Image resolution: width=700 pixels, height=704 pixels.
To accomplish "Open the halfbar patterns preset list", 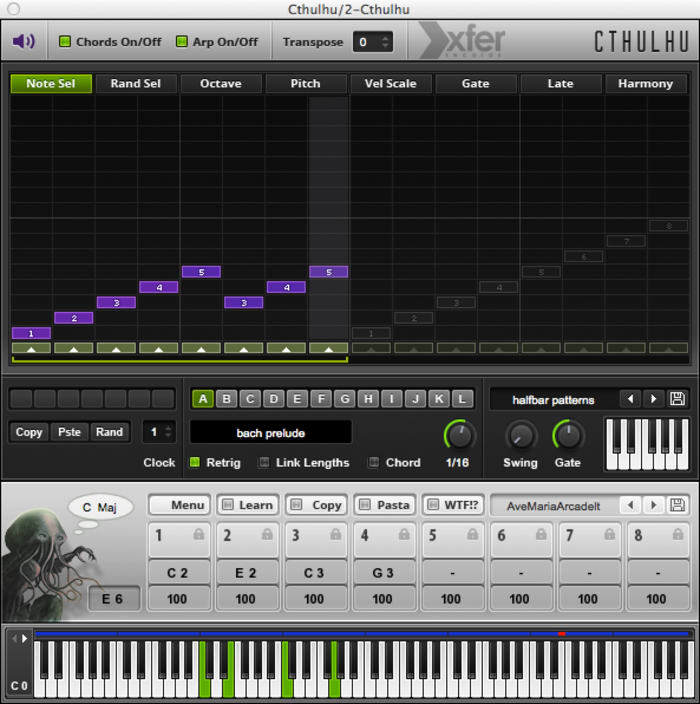I will click(x=553, y=400).
